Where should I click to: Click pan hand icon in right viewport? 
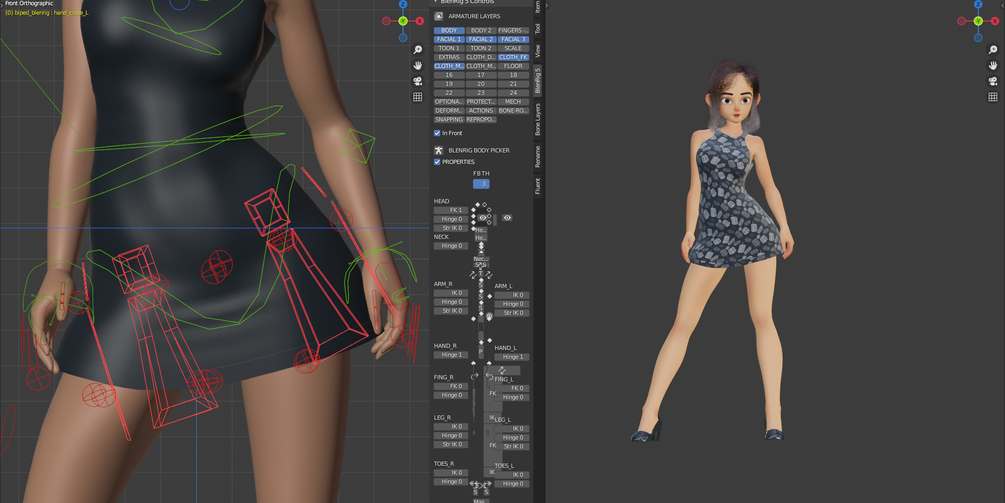click(x=993, y=65)
